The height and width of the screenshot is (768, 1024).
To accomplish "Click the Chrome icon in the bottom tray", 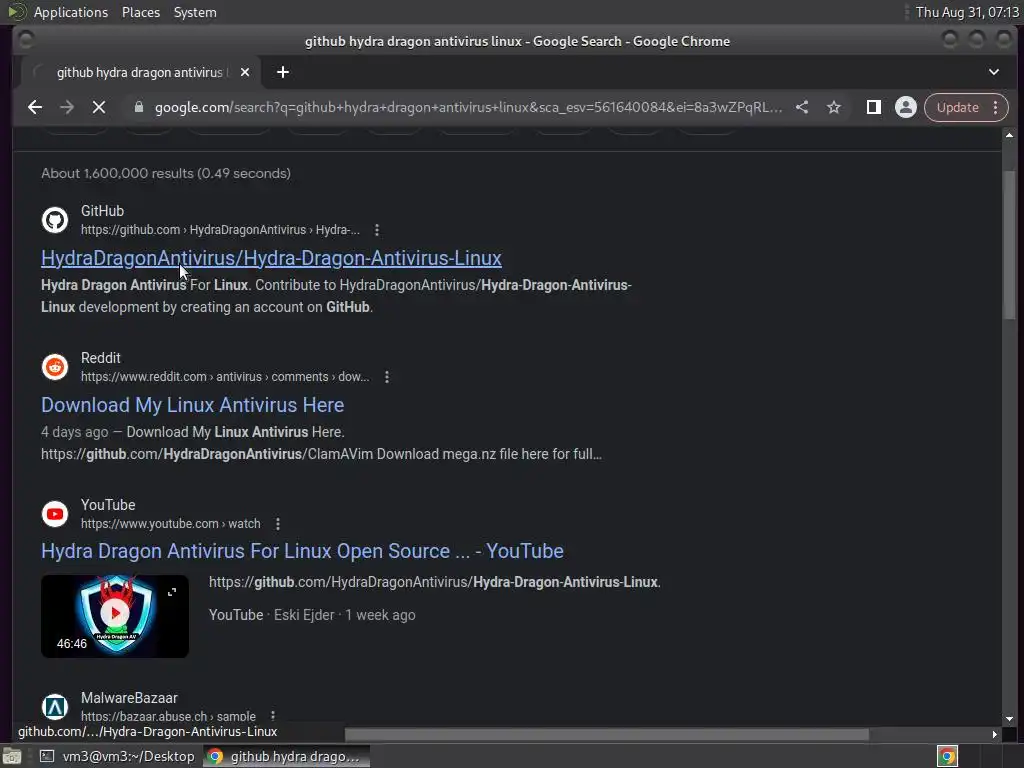I will (947, 756).
